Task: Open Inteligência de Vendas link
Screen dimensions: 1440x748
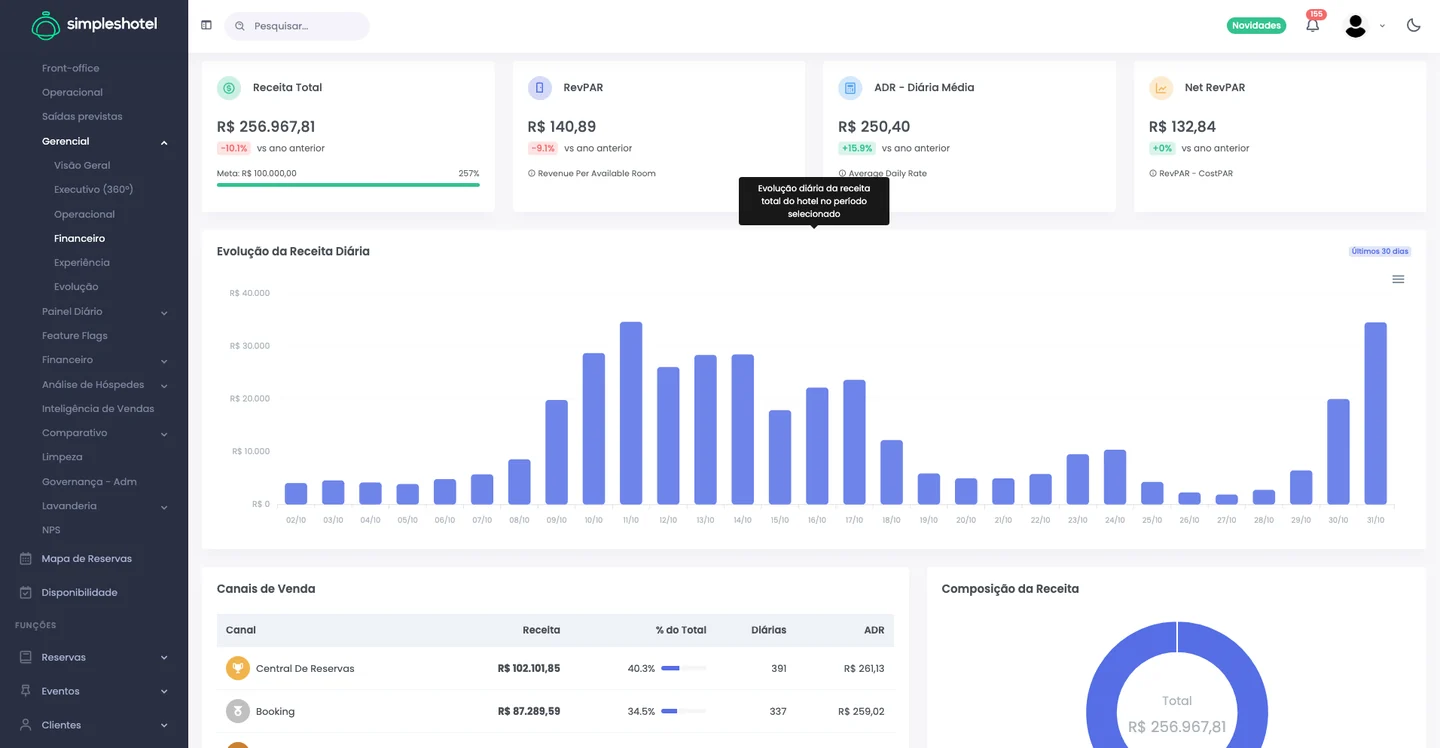Action: [x=98, y=409]
